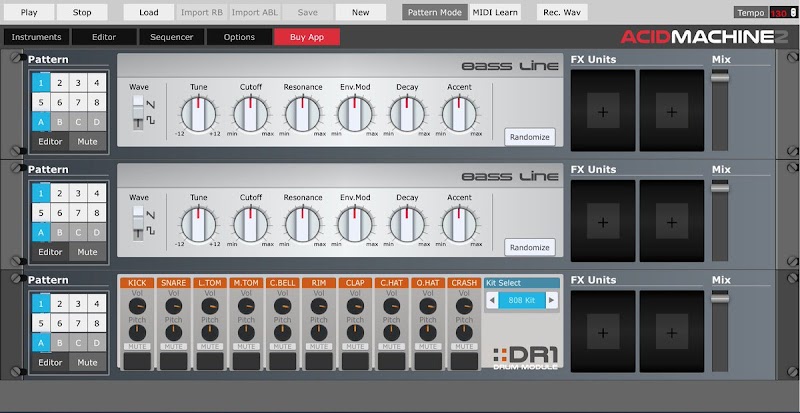Open the Options tab
Screen dimensions: 800x413
pyautogui.click(x=239, y=37)
